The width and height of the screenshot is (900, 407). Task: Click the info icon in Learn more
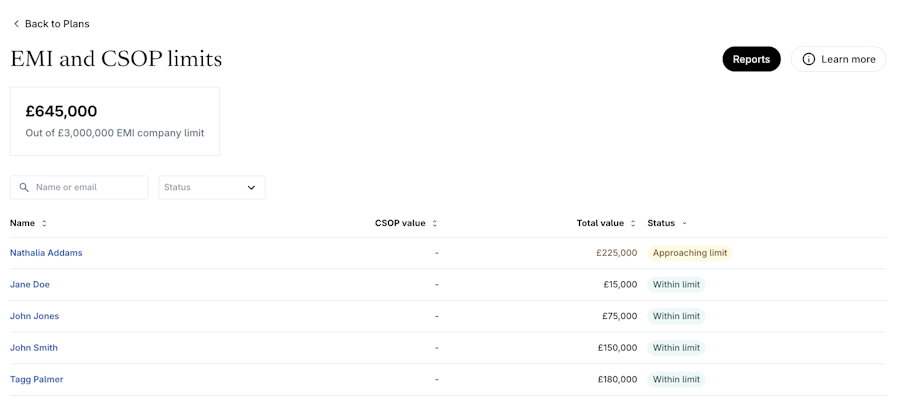click(x=809, y=59)
